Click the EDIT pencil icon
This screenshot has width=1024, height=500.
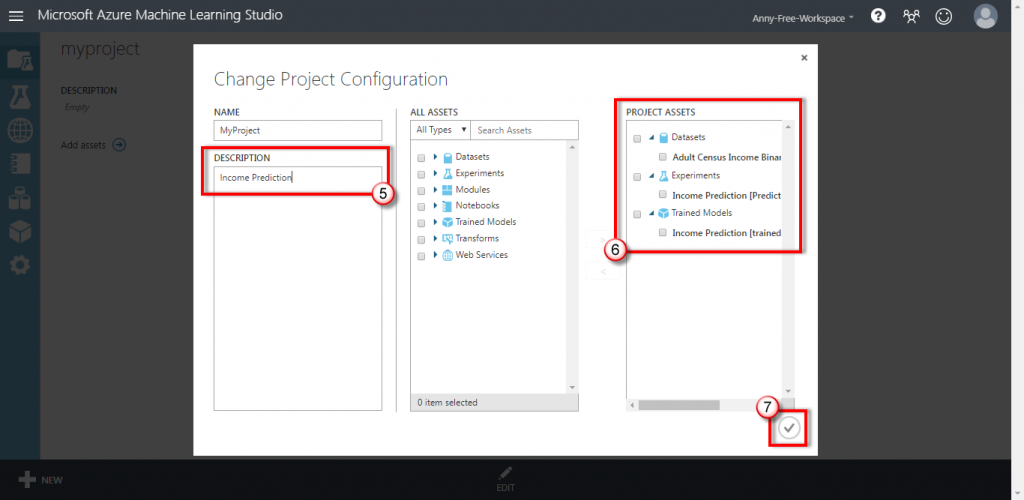[505, 473]
